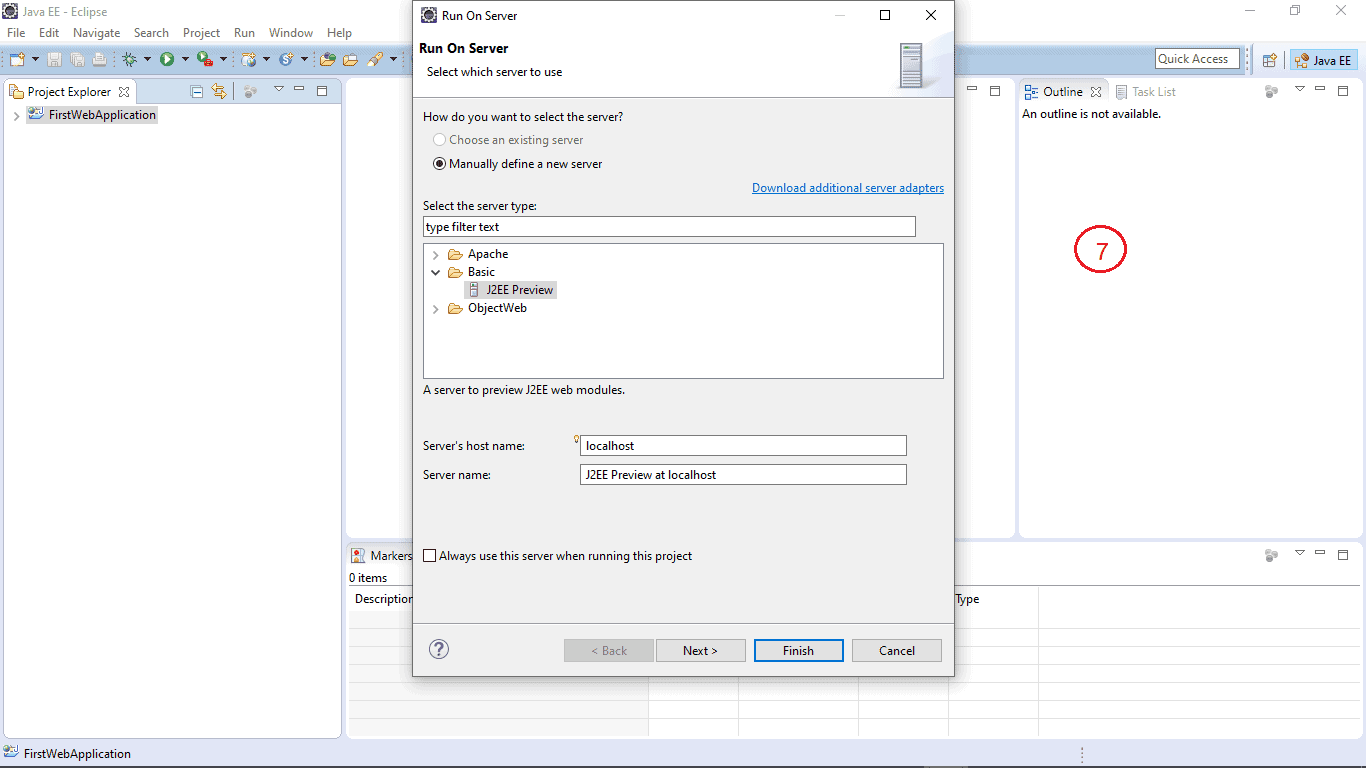This screenshot has width=1366, height=768.
Task: Click the help question mark icon
Action: (439, 649)
